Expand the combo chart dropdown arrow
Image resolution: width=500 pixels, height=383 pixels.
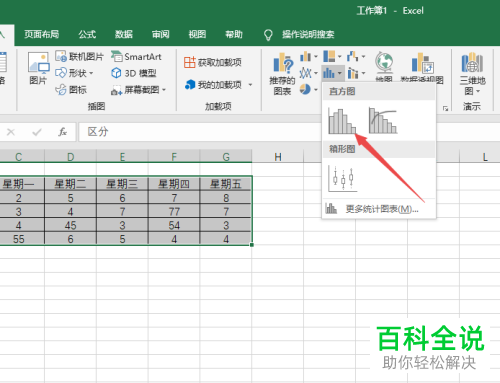click(x=363, y=73)
